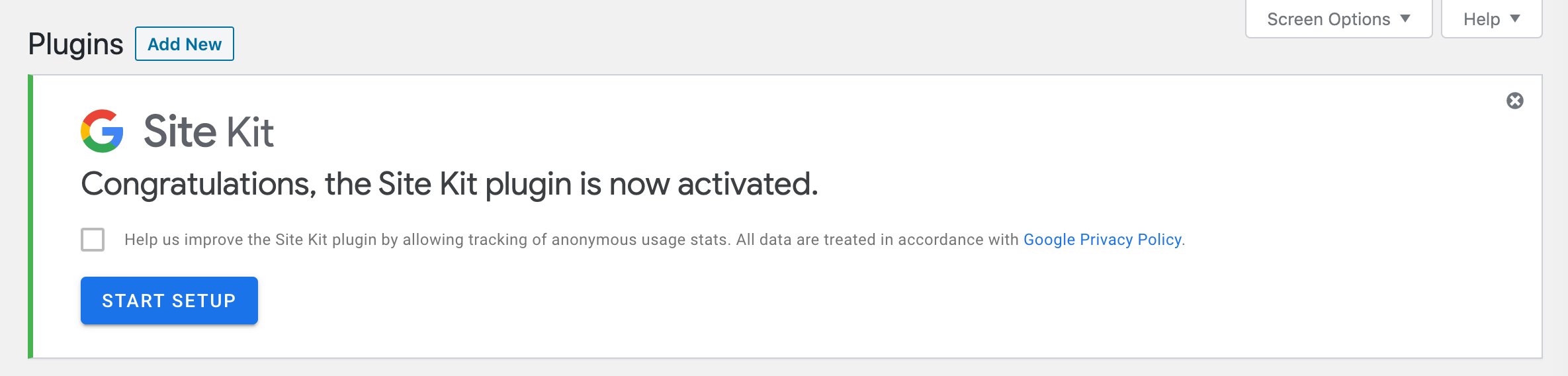Click the word 'Kit' in the logo
Image resolution: width=1568 pixels, height=376 pixels.
pyautogui.click(x=250, y=131)
